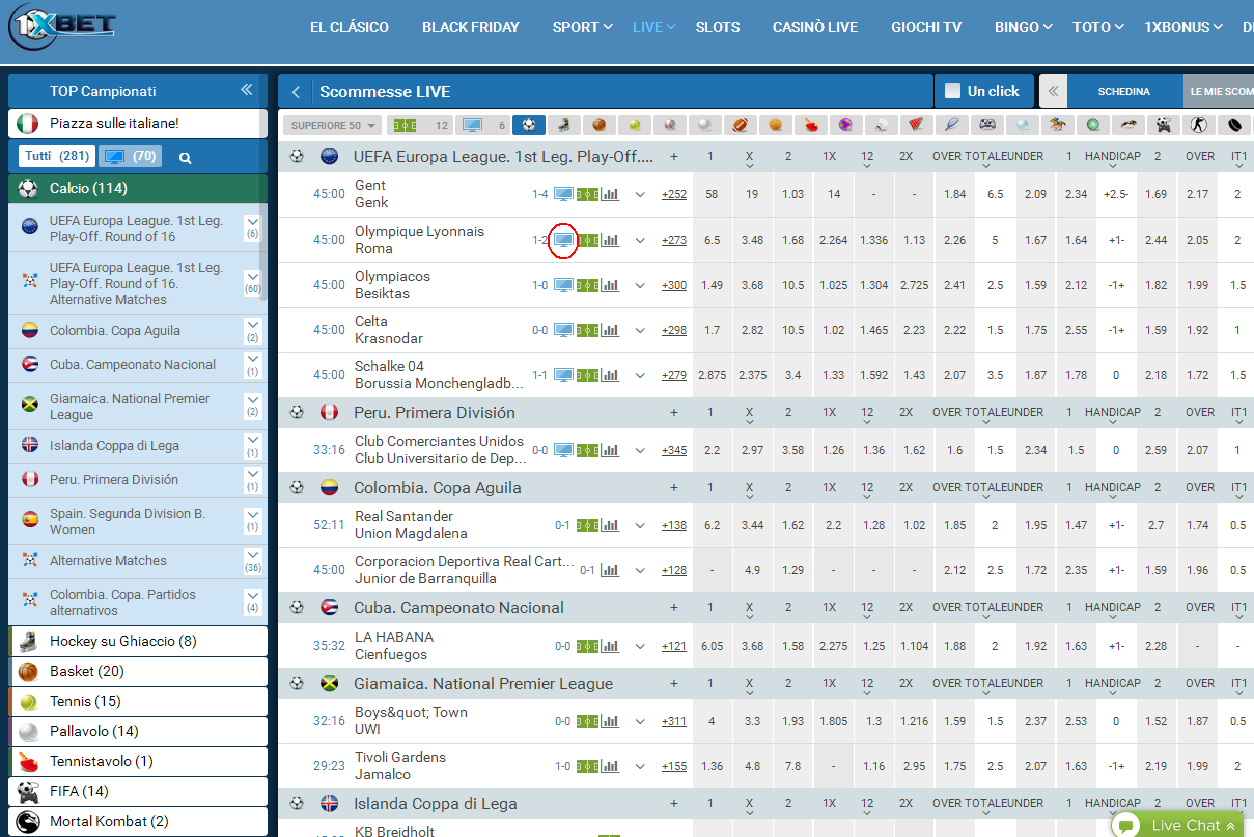Go back using Scommesse LIVE arrow
1254x837 pixels.
coord(296,92)
